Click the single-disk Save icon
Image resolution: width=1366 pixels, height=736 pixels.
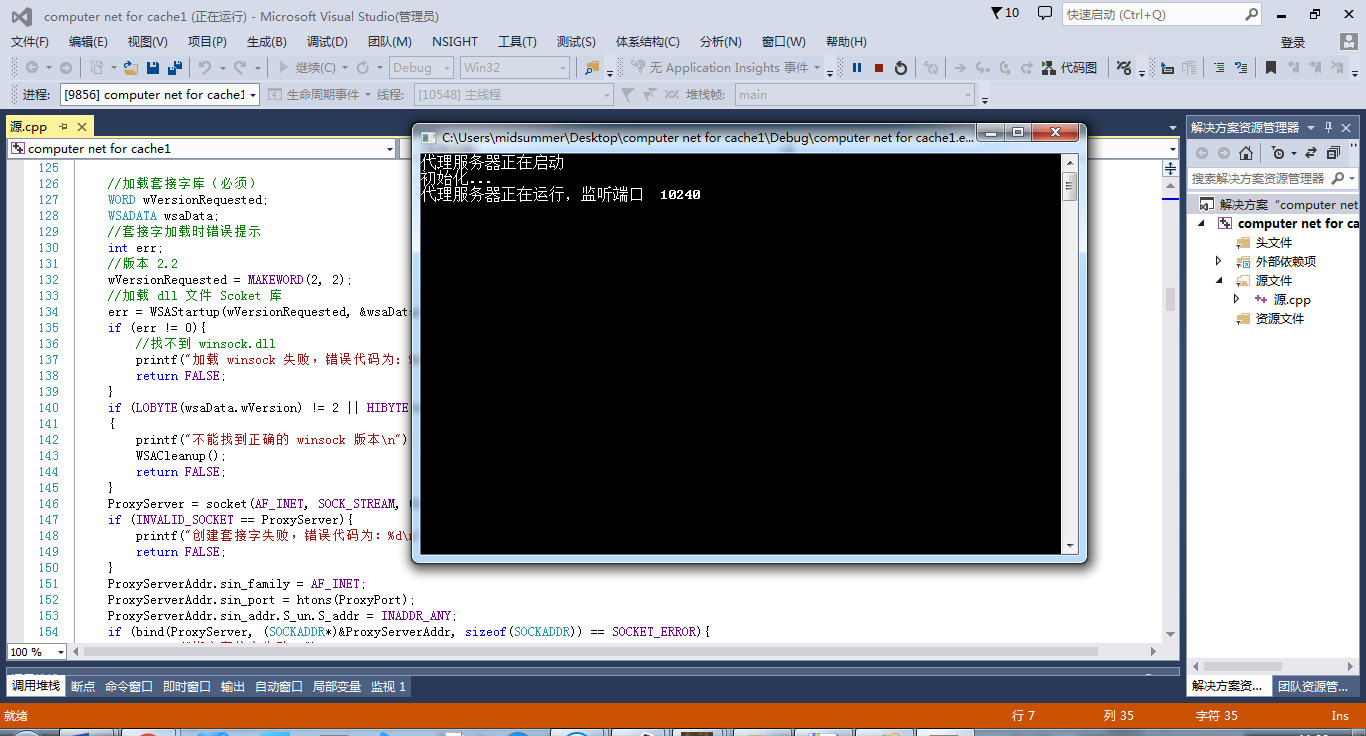pos(153,68)
